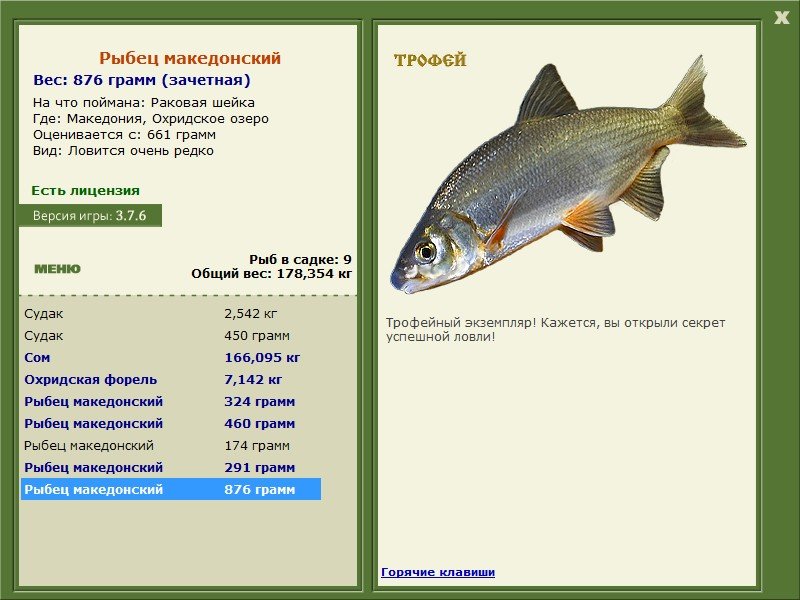Close the trophy window with X

pos(781,18)
